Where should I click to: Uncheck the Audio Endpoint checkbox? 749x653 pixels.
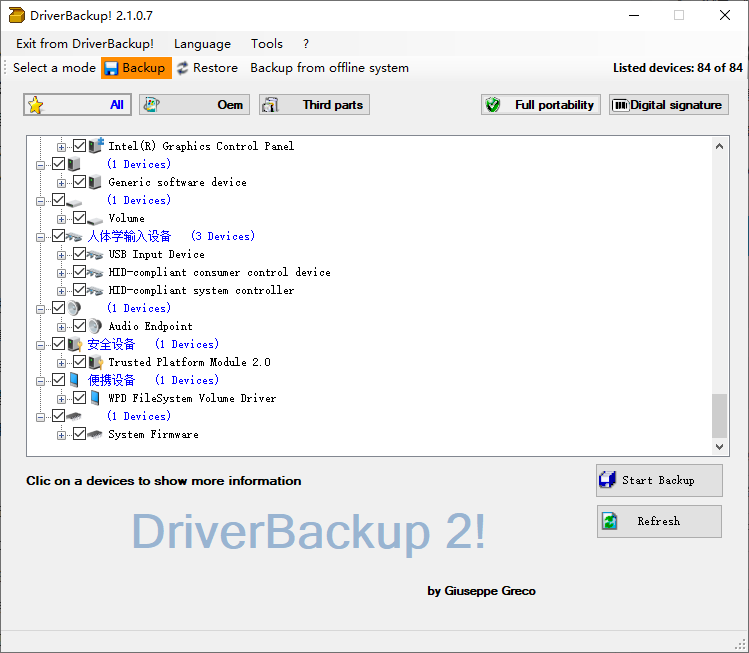coord(79,326)
